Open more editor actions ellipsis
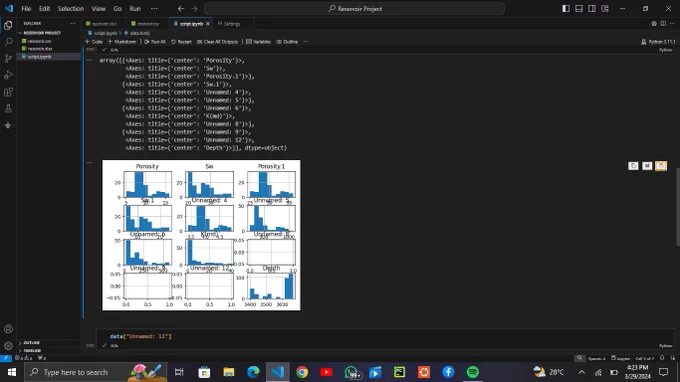The width and height of the screenshot is (680, 382). tap(672, 24)
